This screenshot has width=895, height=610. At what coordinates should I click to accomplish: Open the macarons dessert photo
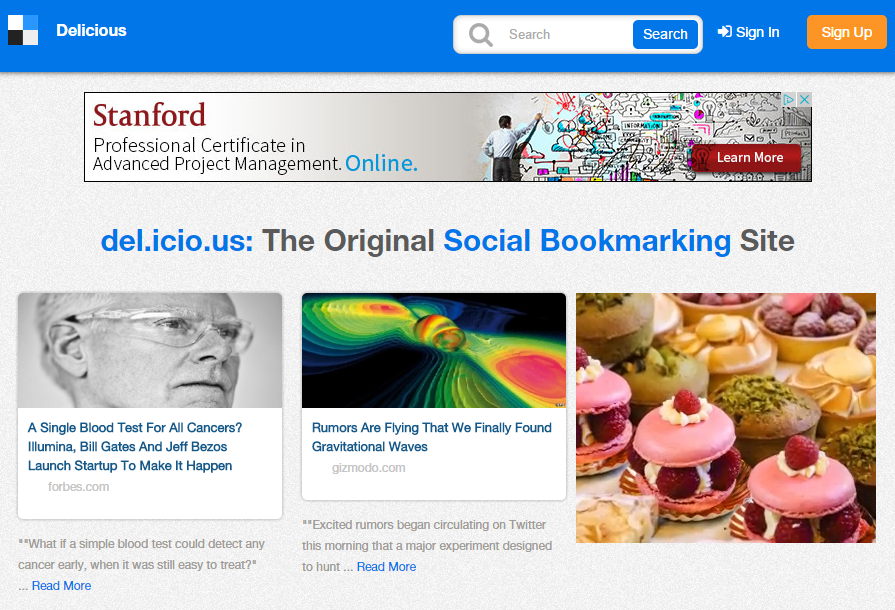click(725, 418)
